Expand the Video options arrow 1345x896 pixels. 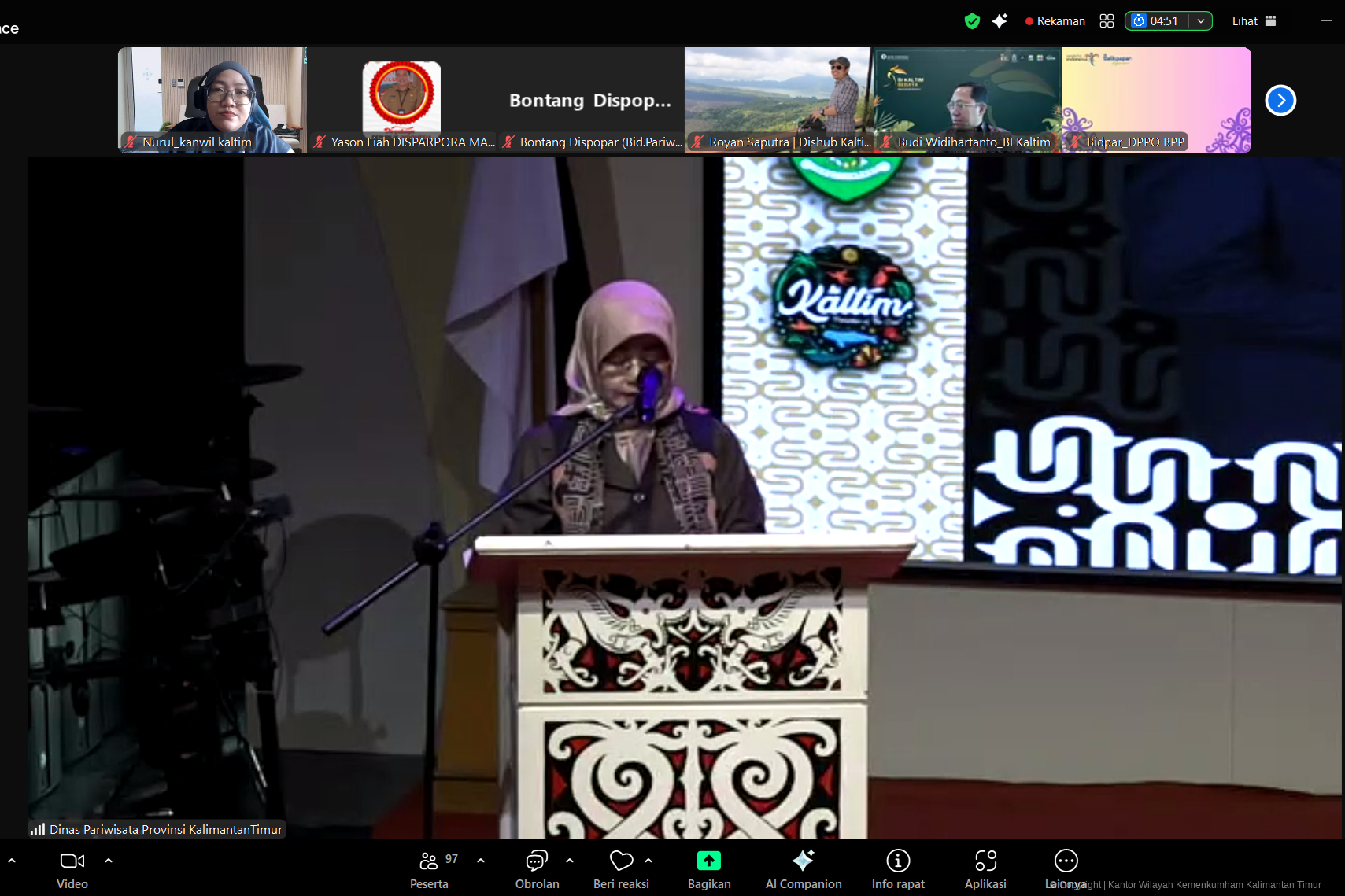tap(109, 861)
